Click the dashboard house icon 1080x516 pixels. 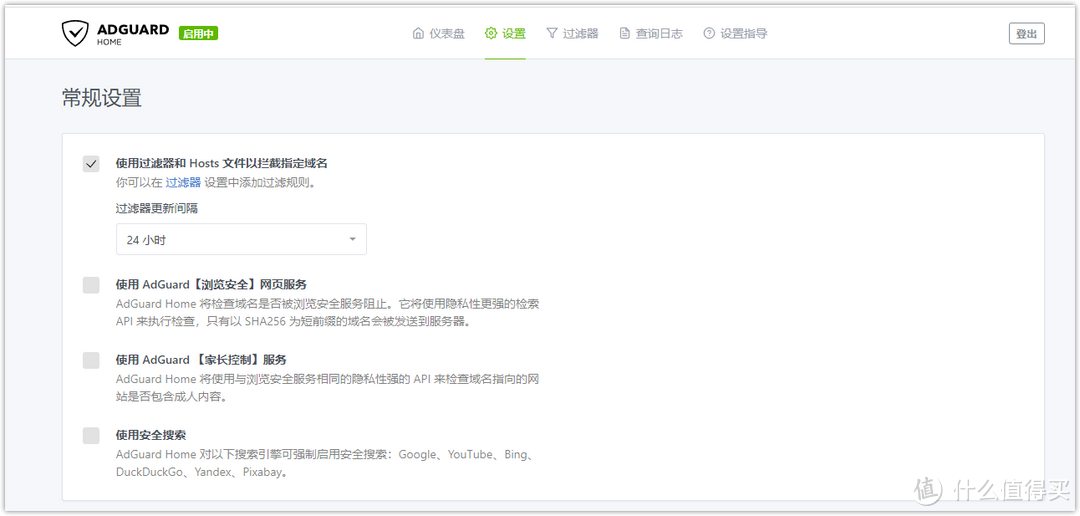pos(418,33)
